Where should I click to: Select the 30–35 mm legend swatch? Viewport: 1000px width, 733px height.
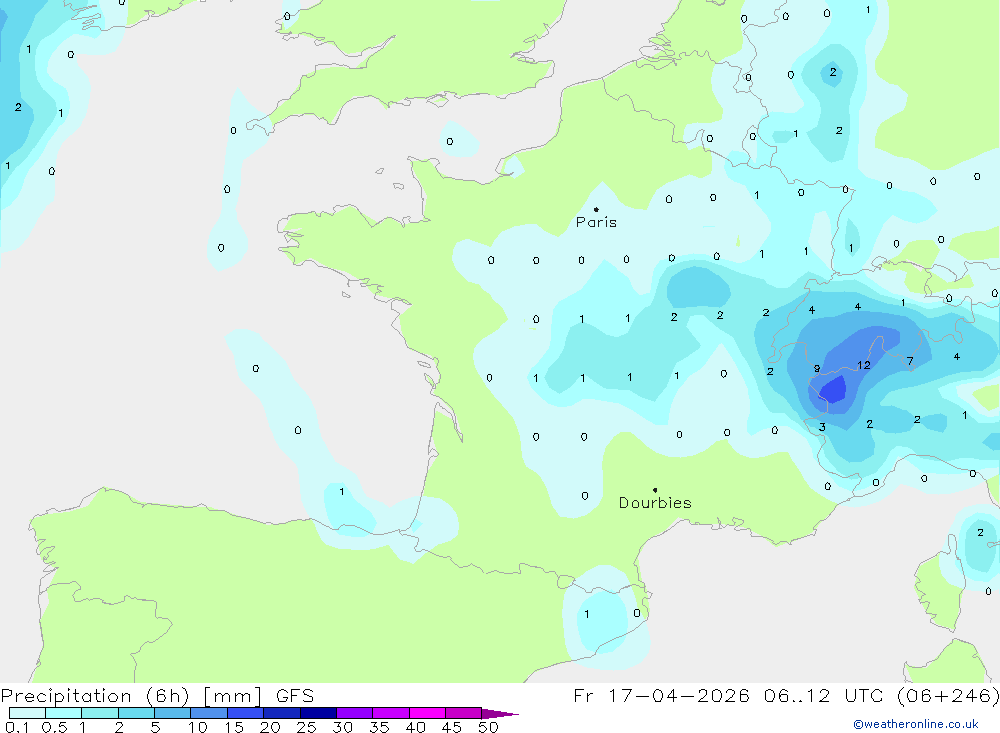(x=354, y=713)
